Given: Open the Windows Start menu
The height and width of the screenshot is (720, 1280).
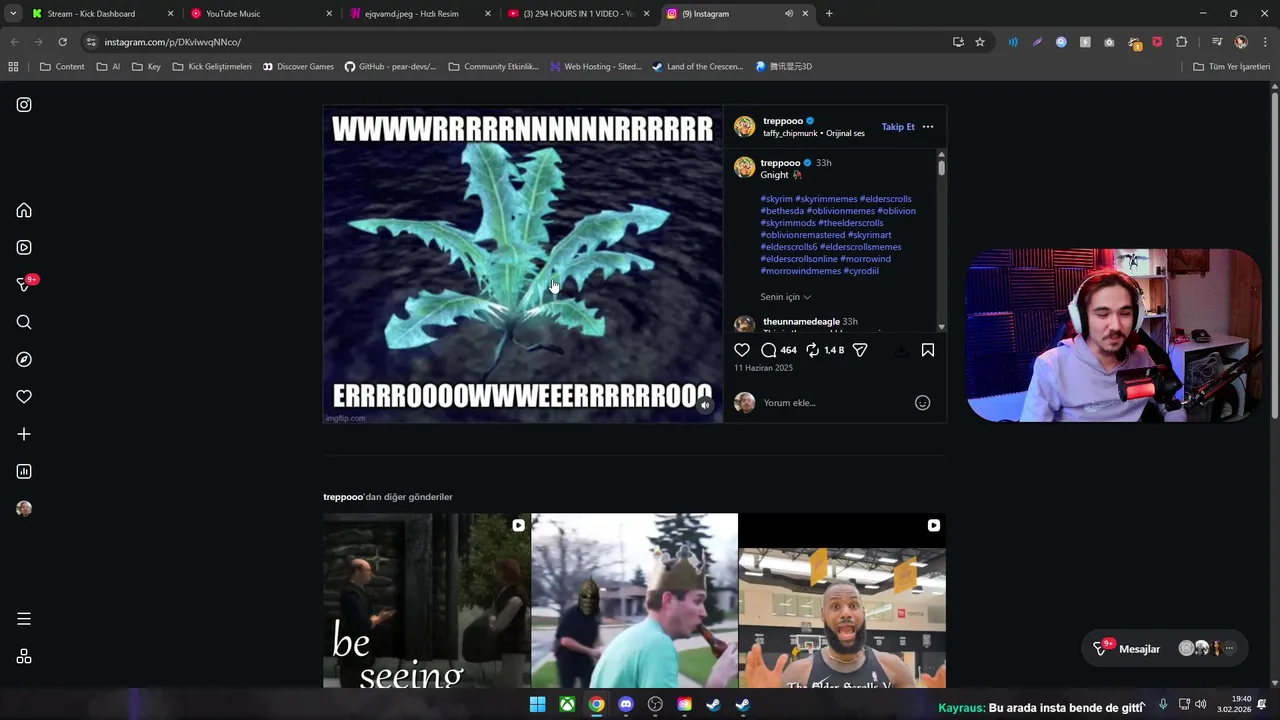Looking at the screenshot, I should (537, 704).
